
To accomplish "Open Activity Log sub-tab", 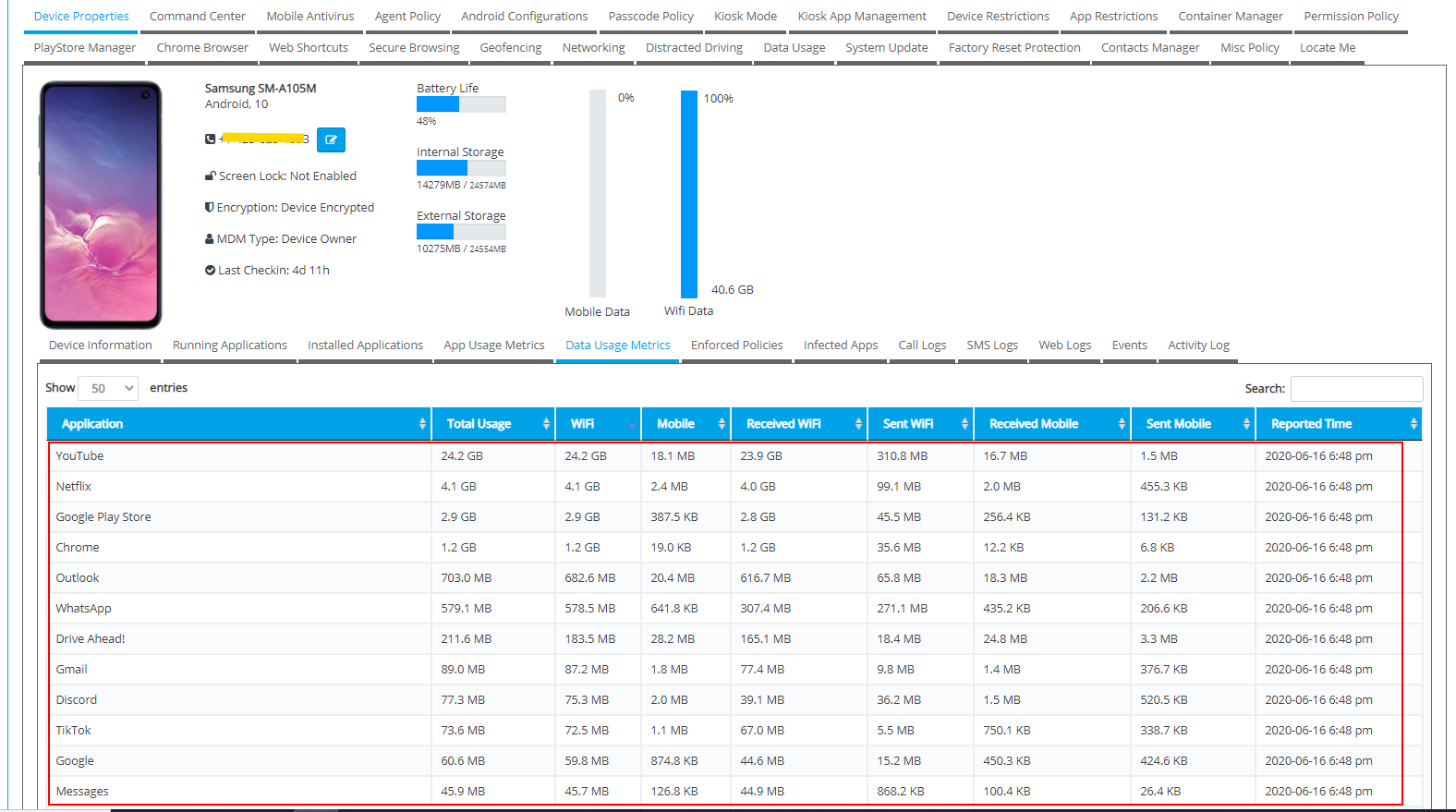I will pos(1198,345).
